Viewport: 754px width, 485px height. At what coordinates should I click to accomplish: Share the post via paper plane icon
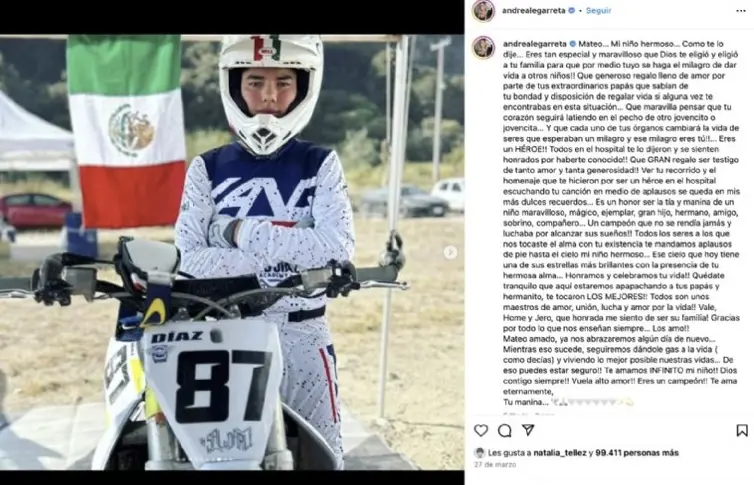click(528, 430)
